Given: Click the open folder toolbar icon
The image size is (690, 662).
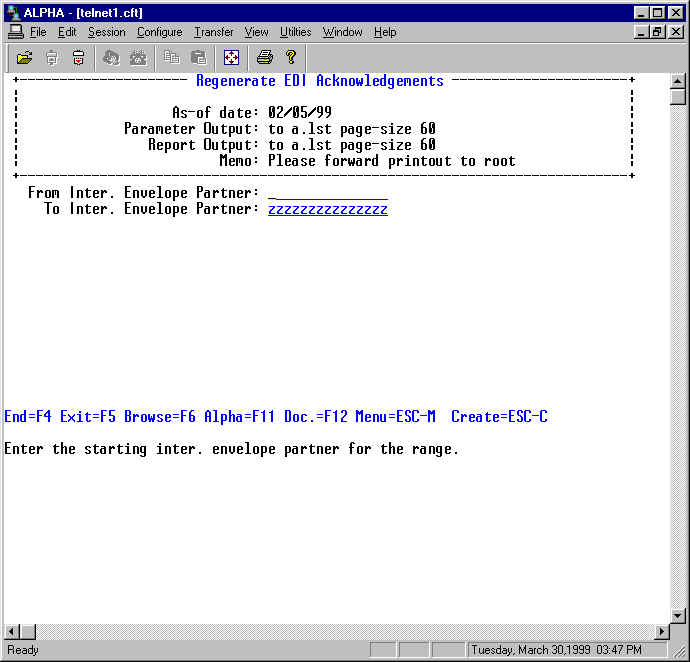Looking at the screenshot, I should tap(25, 57).
